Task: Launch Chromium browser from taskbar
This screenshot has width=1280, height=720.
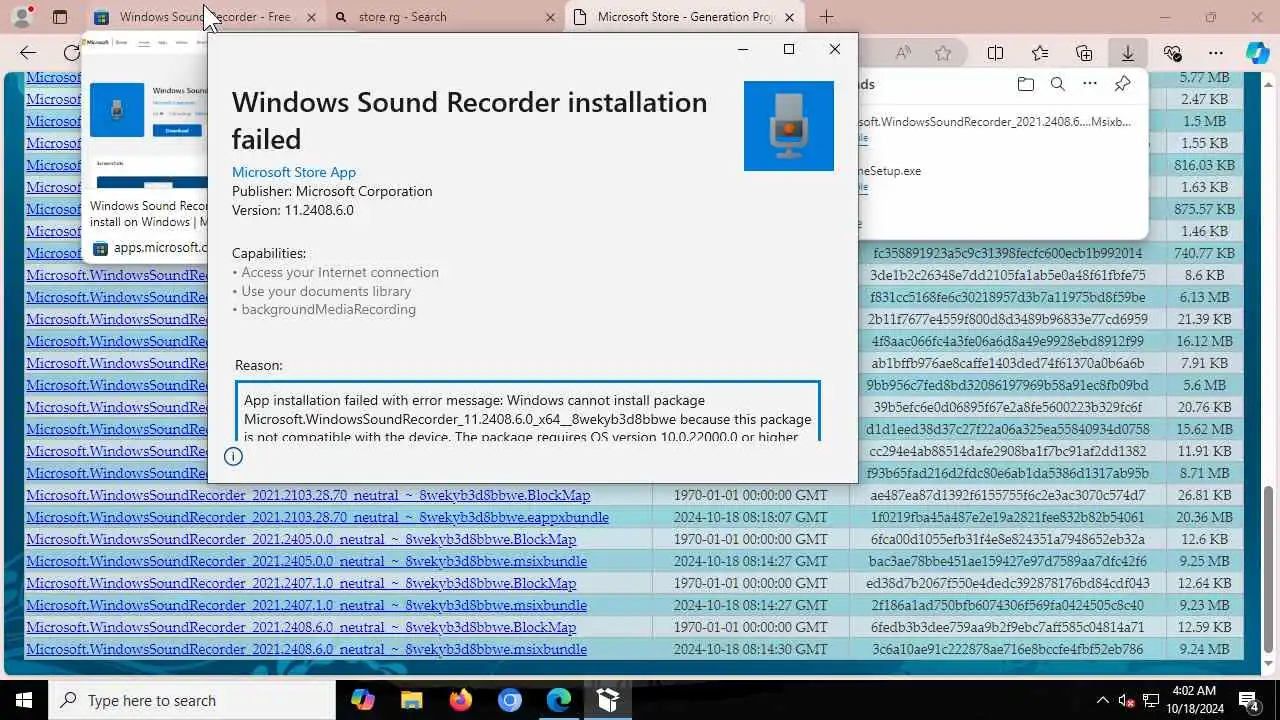Action: pos(510,700)
